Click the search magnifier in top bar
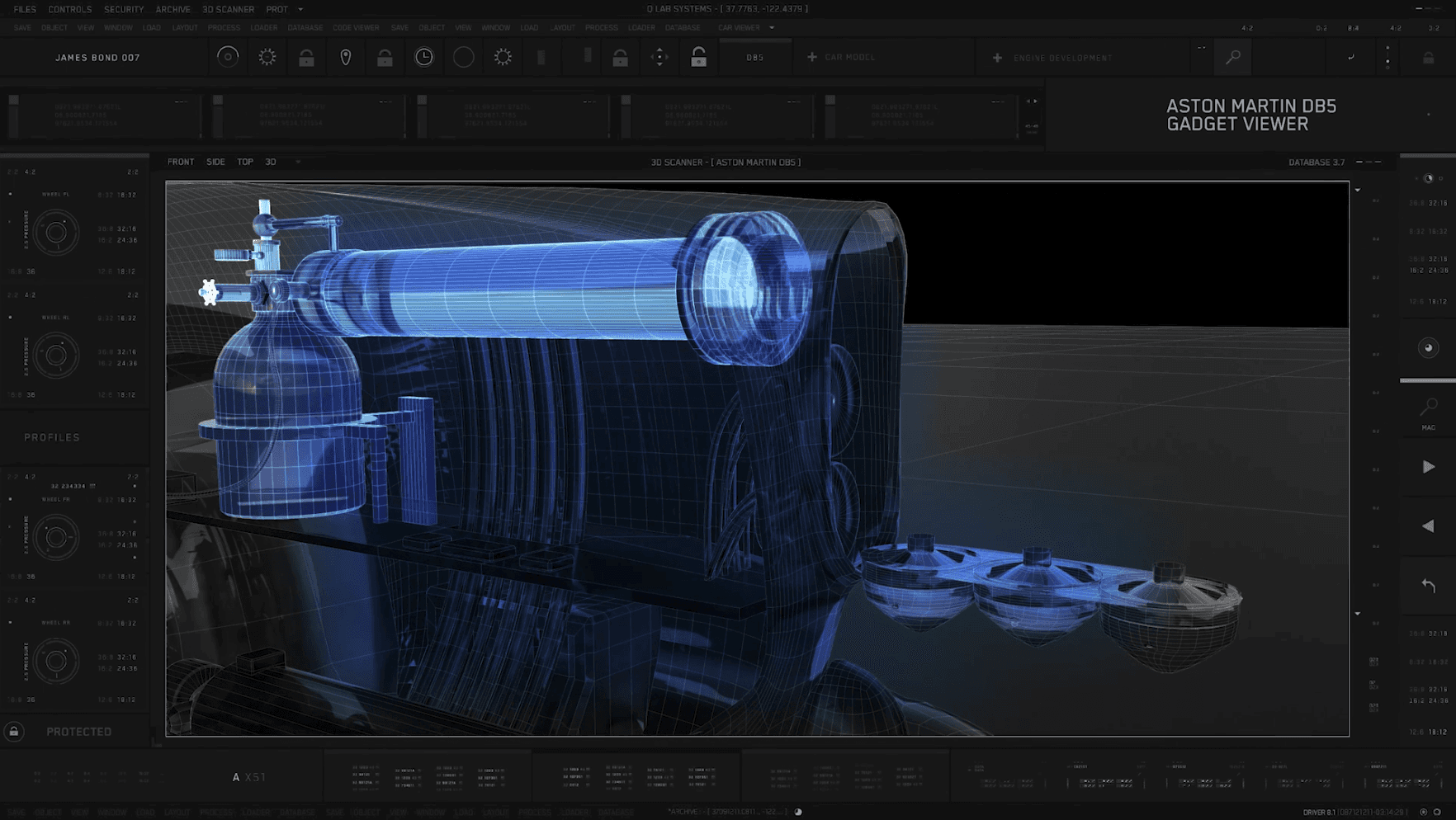 click(x=1233, y=58)
